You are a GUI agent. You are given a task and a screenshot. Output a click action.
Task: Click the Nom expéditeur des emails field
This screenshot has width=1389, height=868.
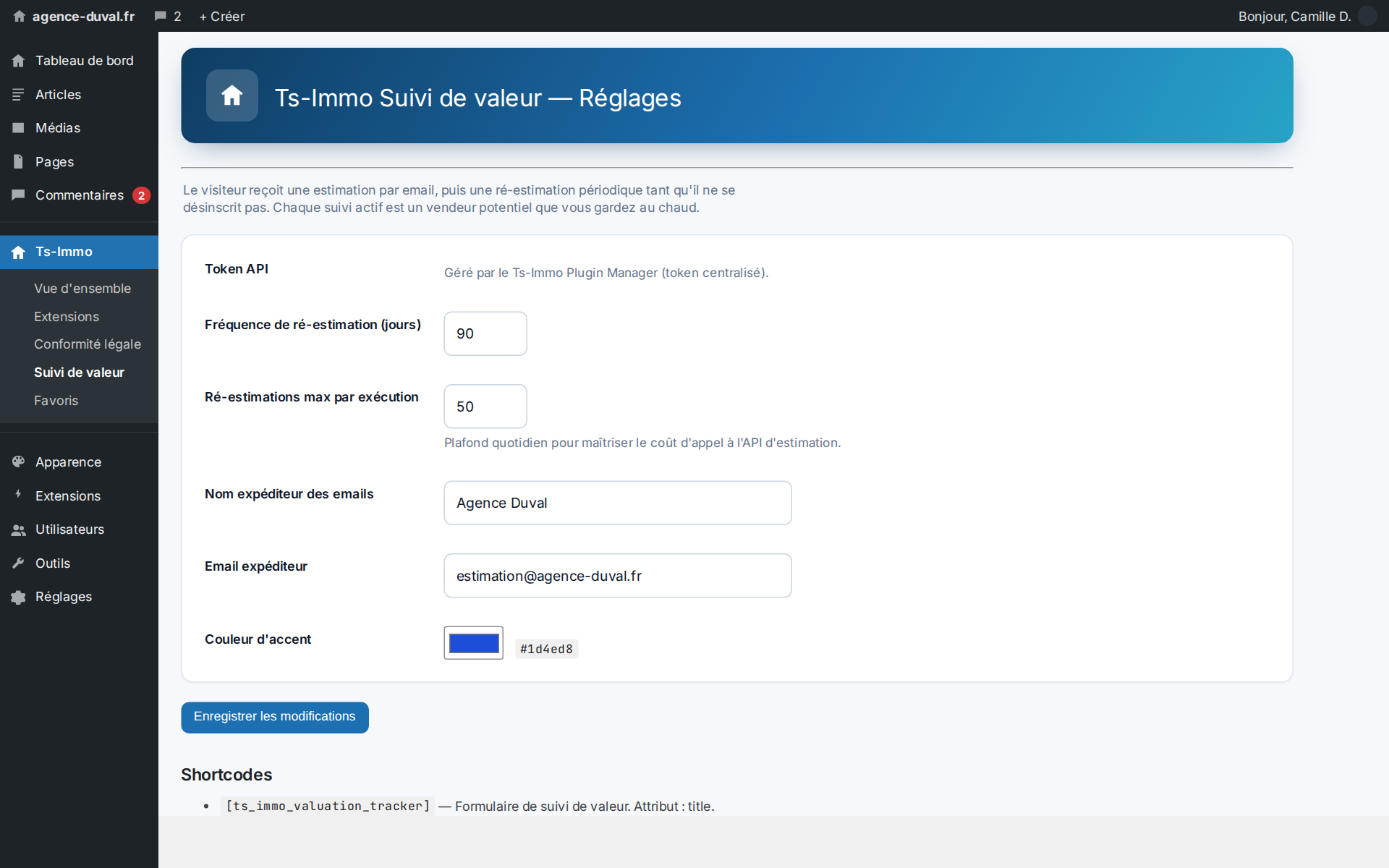tap(618, 503)
